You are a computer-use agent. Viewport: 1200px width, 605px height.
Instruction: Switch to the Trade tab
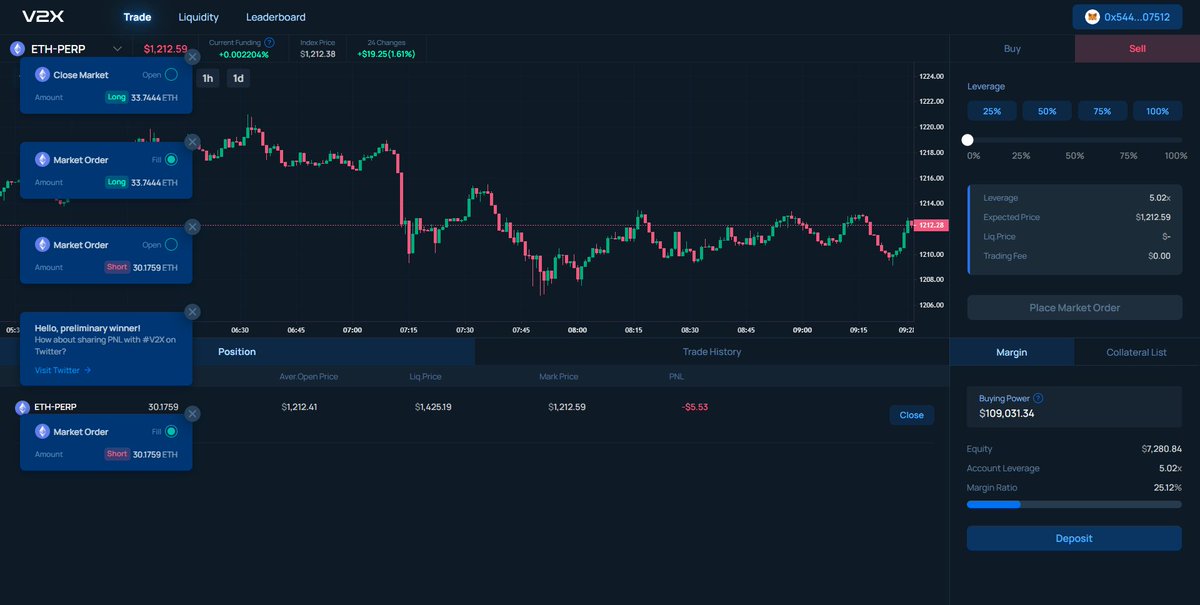click(x=137, y=17)
